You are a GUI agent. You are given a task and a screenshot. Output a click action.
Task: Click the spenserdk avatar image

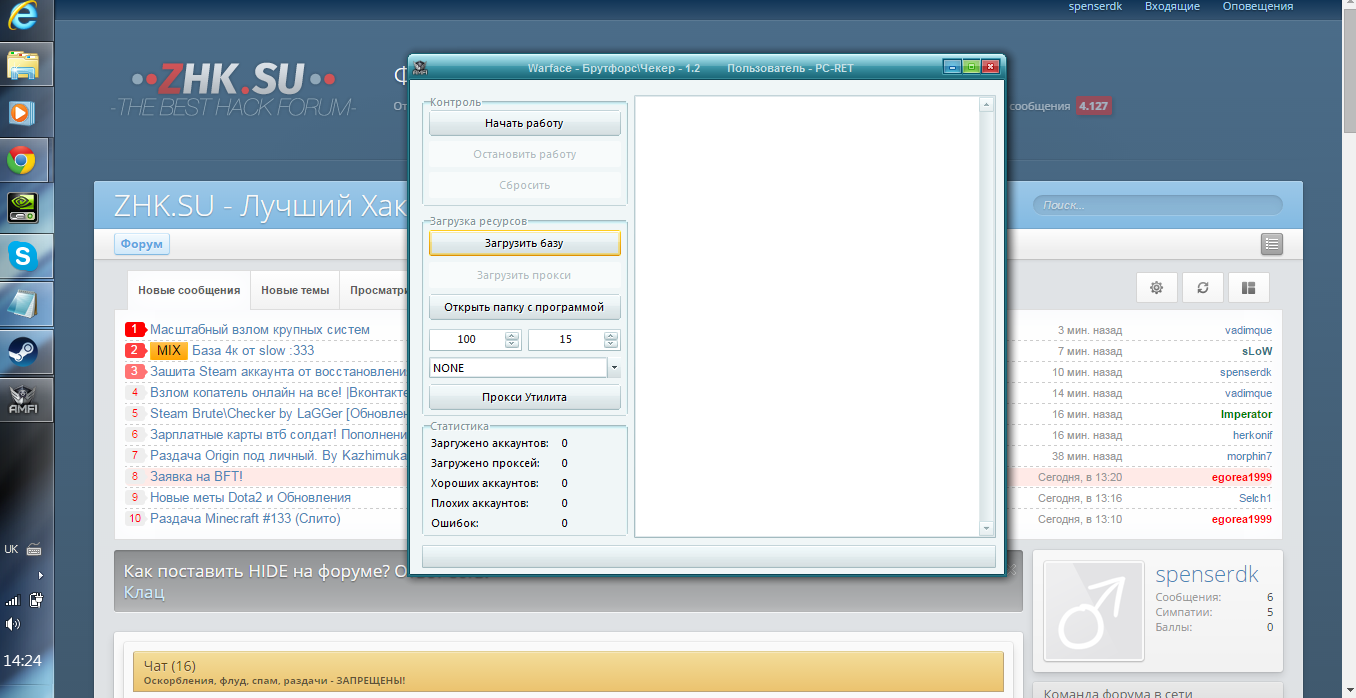coord(1093,611)
